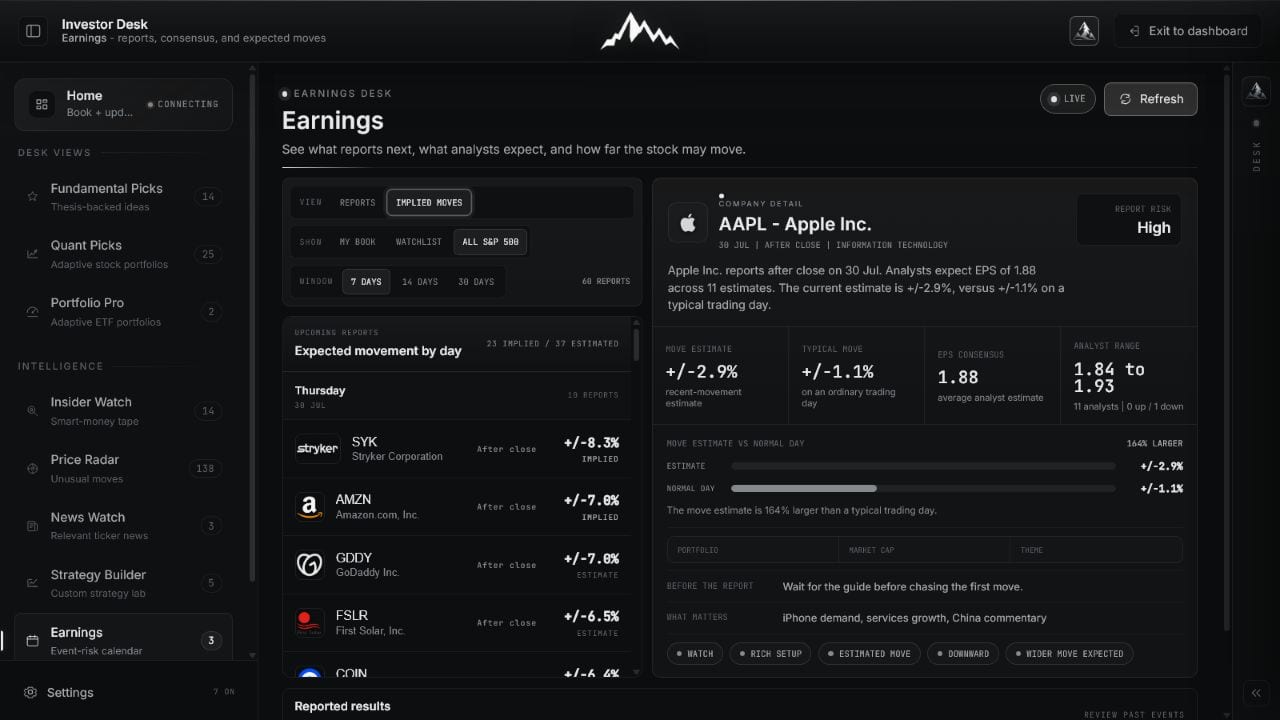This screenshot has width=1280, height=720.
Task: Open Strategy Builder from sidebar
Action: tap(123, 583)
